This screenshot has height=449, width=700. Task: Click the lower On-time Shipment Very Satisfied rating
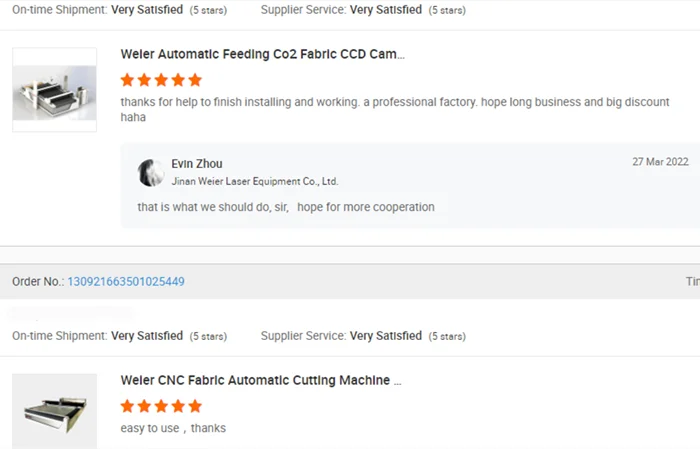pos(147,336)
